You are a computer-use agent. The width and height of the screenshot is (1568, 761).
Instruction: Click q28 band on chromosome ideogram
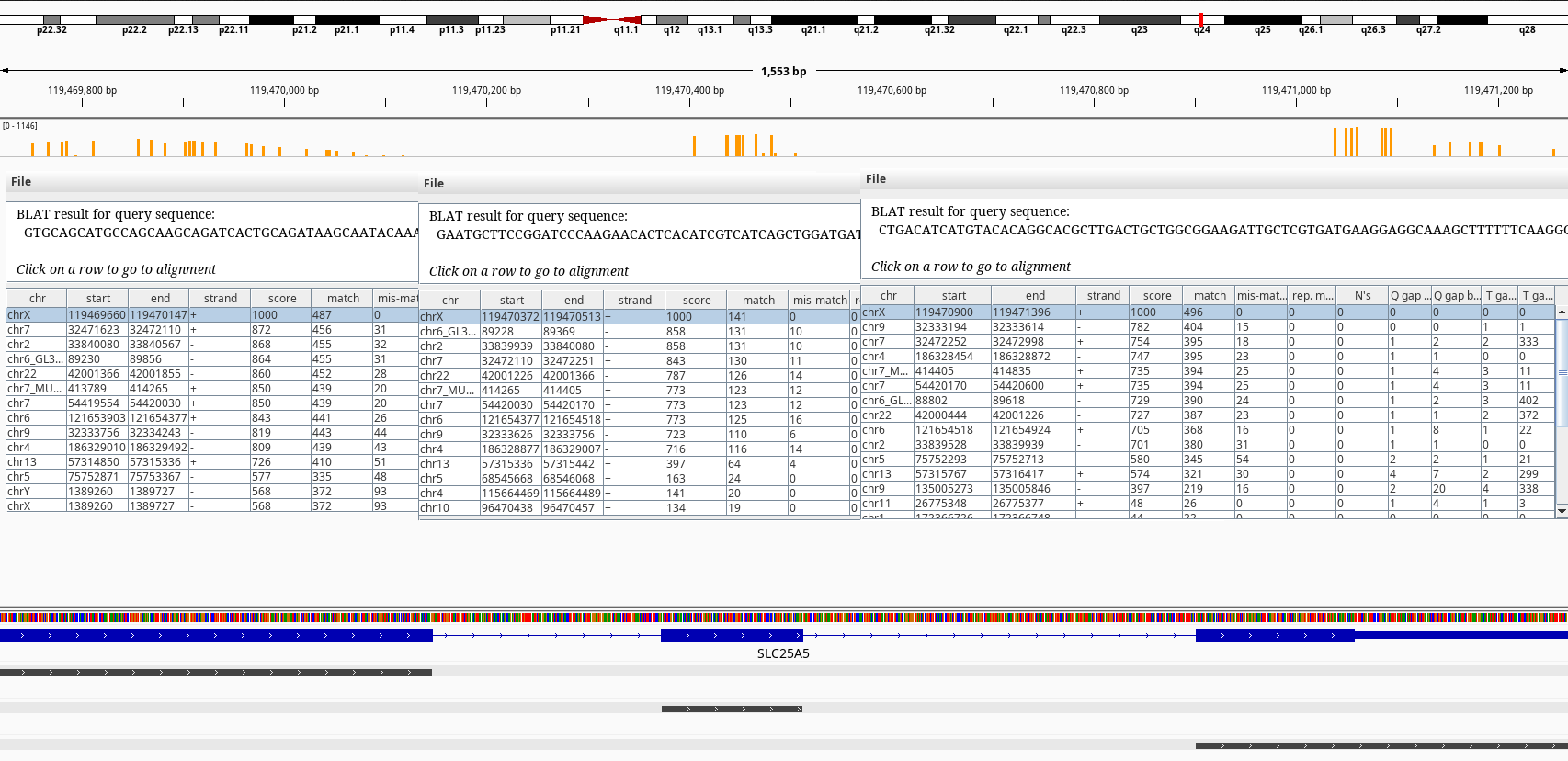(x=1528, y=19)
